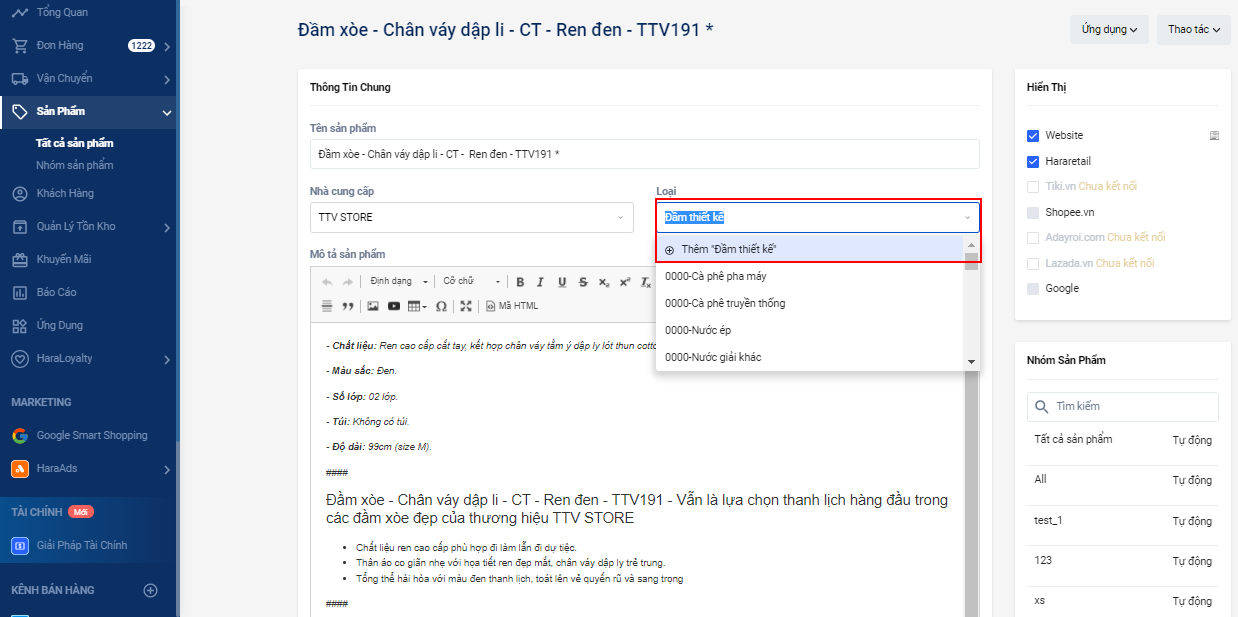Open the Cỡ chữ font size dropdown

(471, 282)
